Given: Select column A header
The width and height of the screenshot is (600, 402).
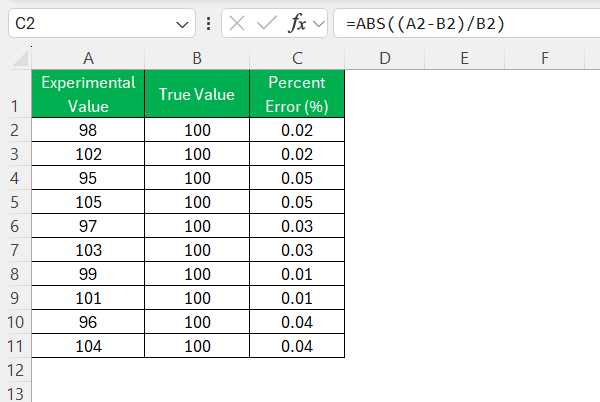Looking at the screenshot, I should (x=88, y=59).
